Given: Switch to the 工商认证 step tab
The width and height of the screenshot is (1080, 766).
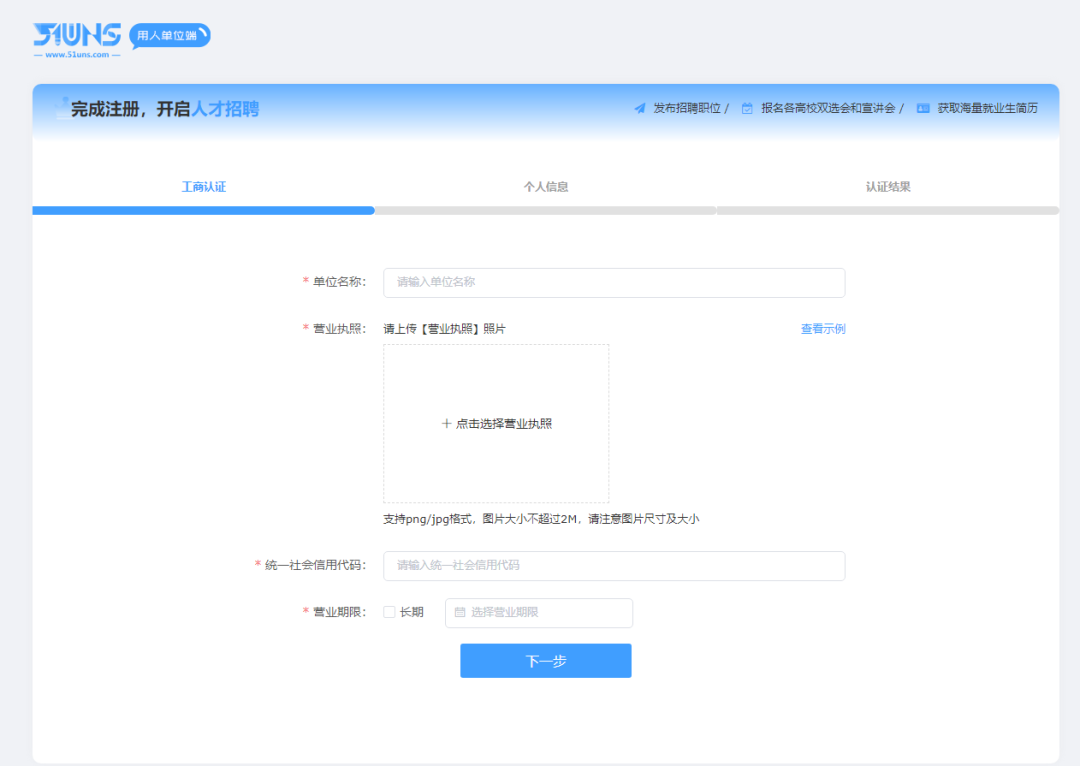Looking at the screenshot, I should click(203, 187).
